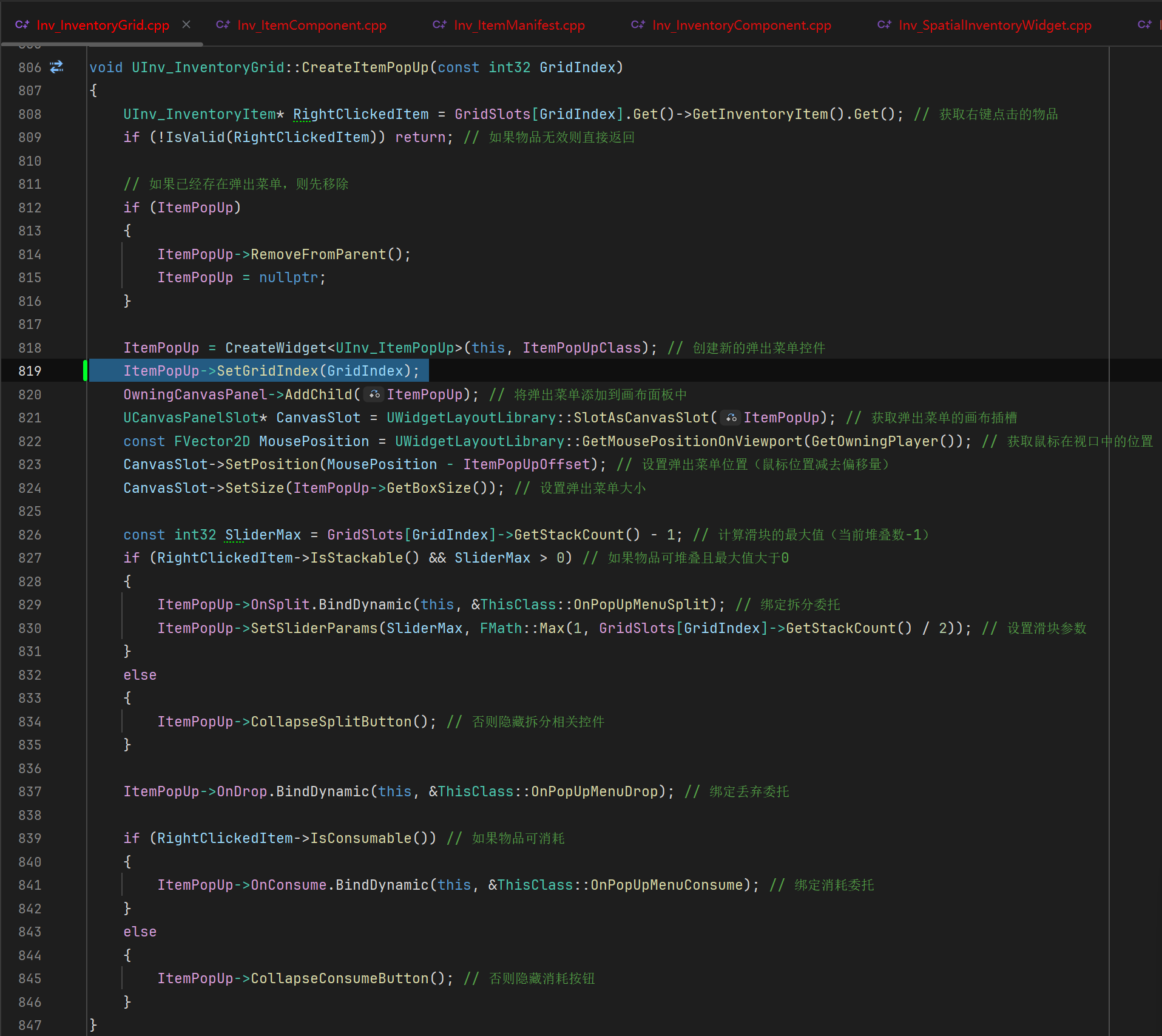The height and width of the screenshot is (1036, 1162).
Task: Click the green change marker on line 819
Action: (x=86, y=371)
